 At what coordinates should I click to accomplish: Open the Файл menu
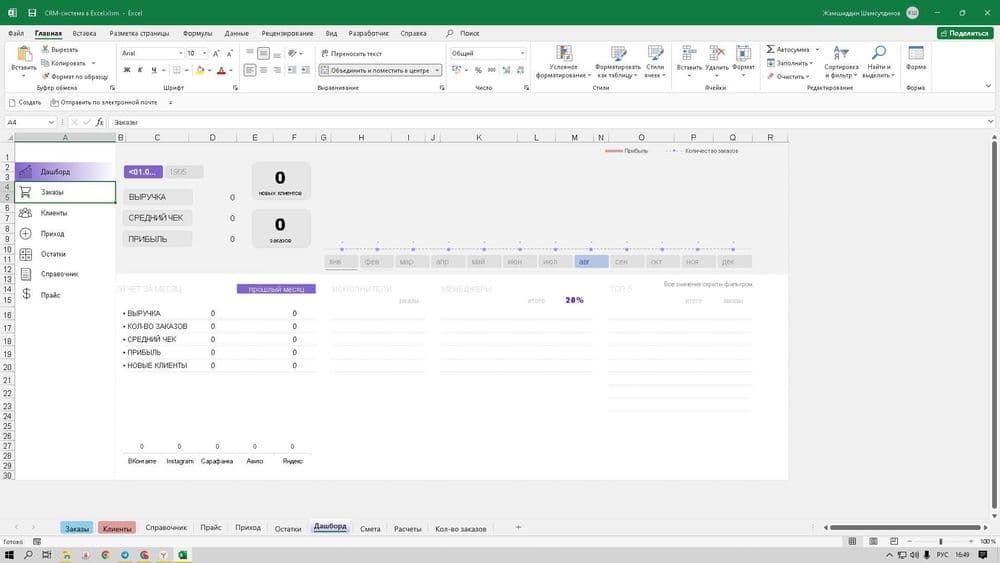point(16,33)
